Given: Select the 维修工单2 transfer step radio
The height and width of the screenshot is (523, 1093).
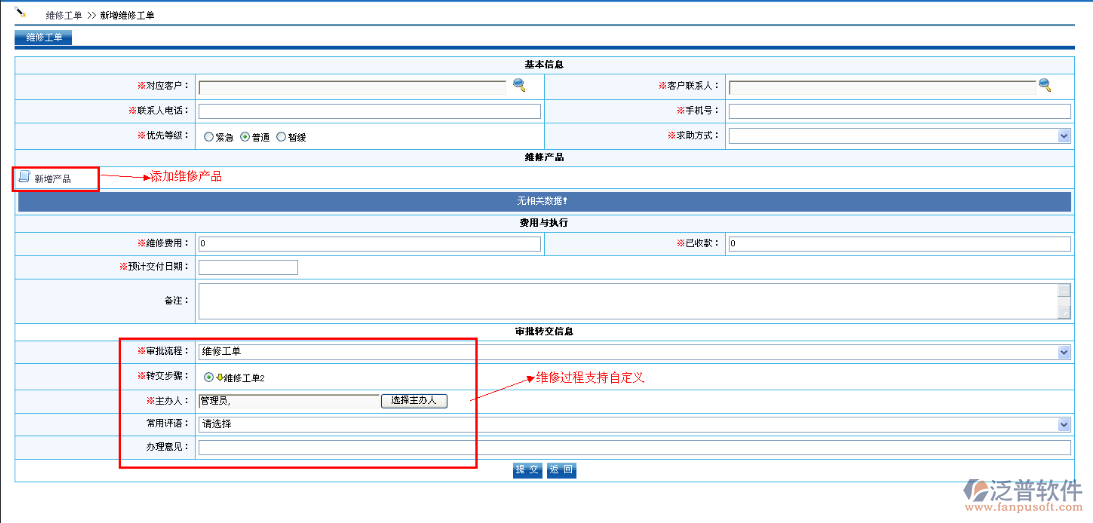Looking at the screenshot, I should click(x=208, y=377).
